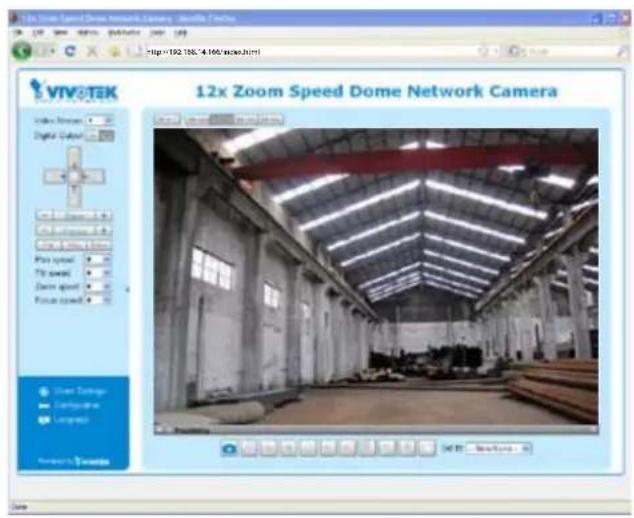Open the Help menu

click(x=180, y=33)
